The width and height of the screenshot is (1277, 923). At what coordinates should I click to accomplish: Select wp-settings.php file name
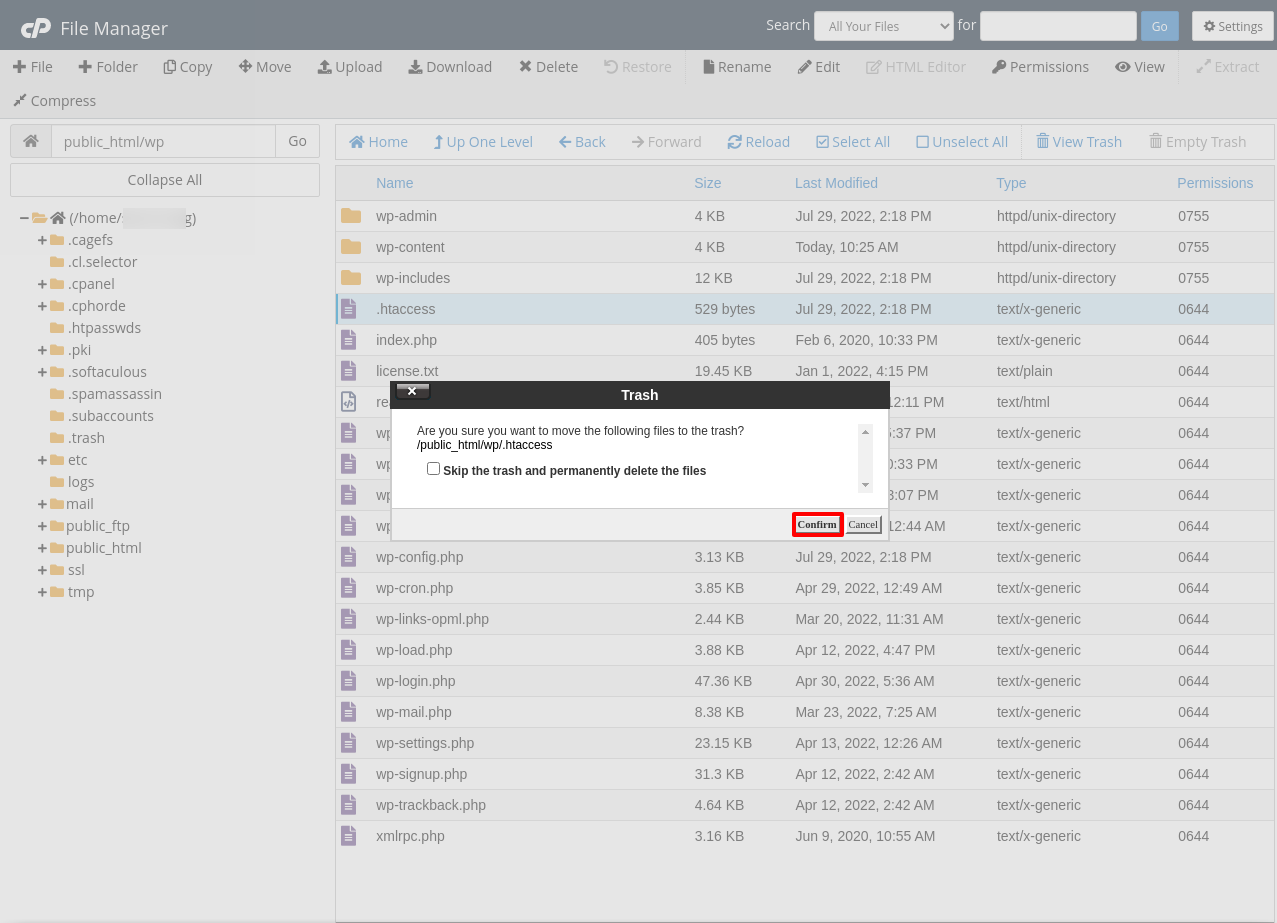pos(425,743)
